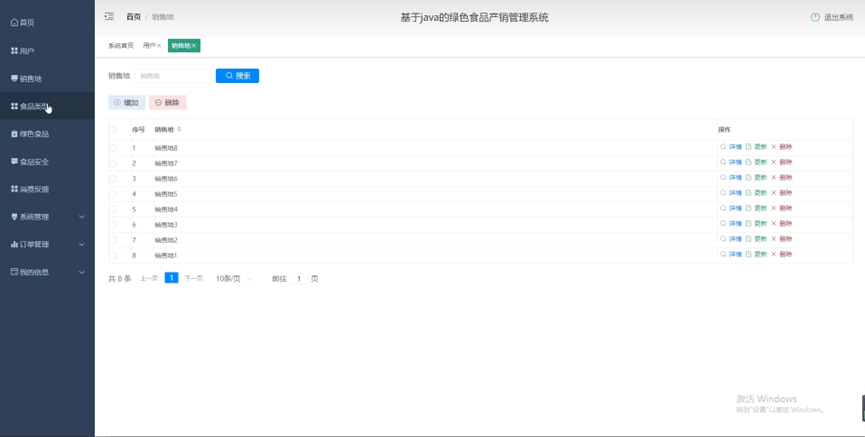The width and height of the screenshot is (865, 437).
Task: Open details (详情) for row 销售地1
Action: (731, 254)
